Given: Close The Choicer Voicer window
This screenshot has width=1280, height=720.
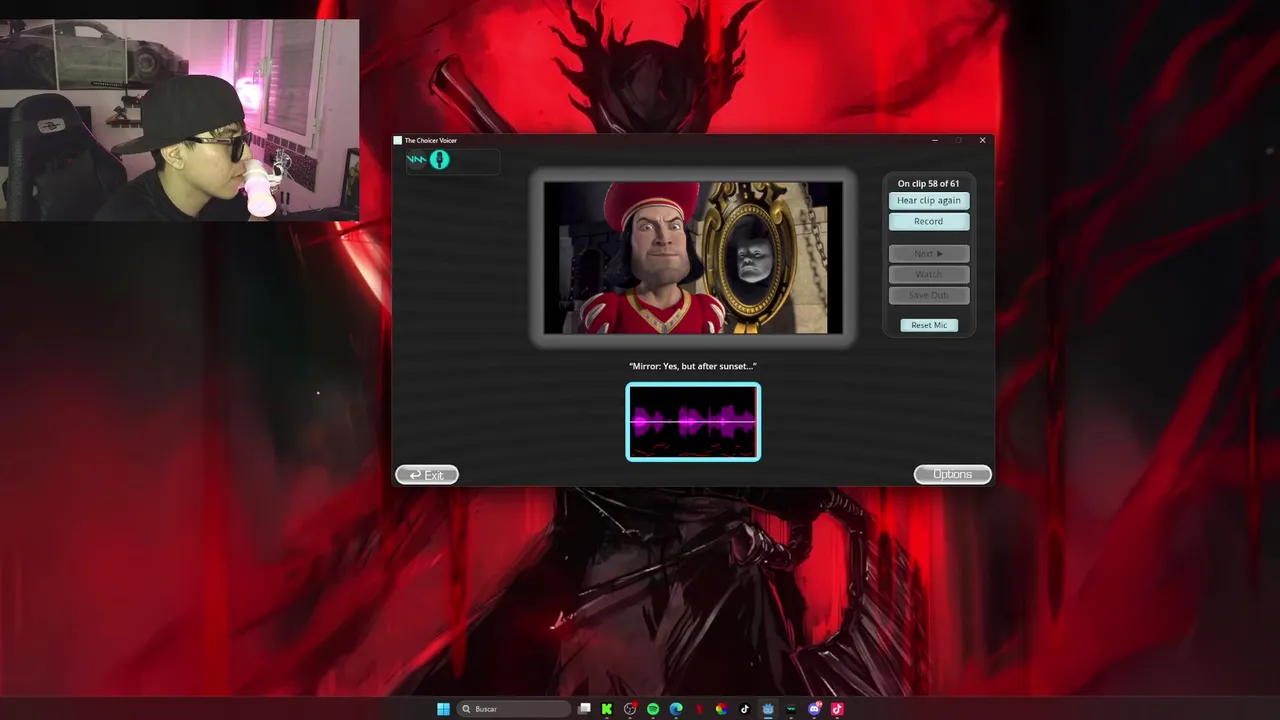Looking at the screenshot, I should pyautogui.click(x=982, y=140).
